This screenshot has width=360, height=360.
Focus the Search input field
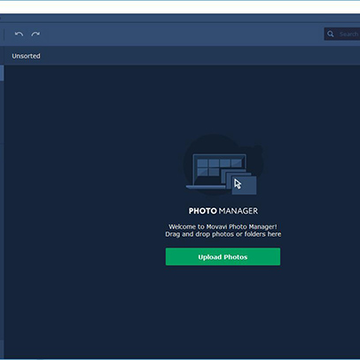tap(342, 34)
